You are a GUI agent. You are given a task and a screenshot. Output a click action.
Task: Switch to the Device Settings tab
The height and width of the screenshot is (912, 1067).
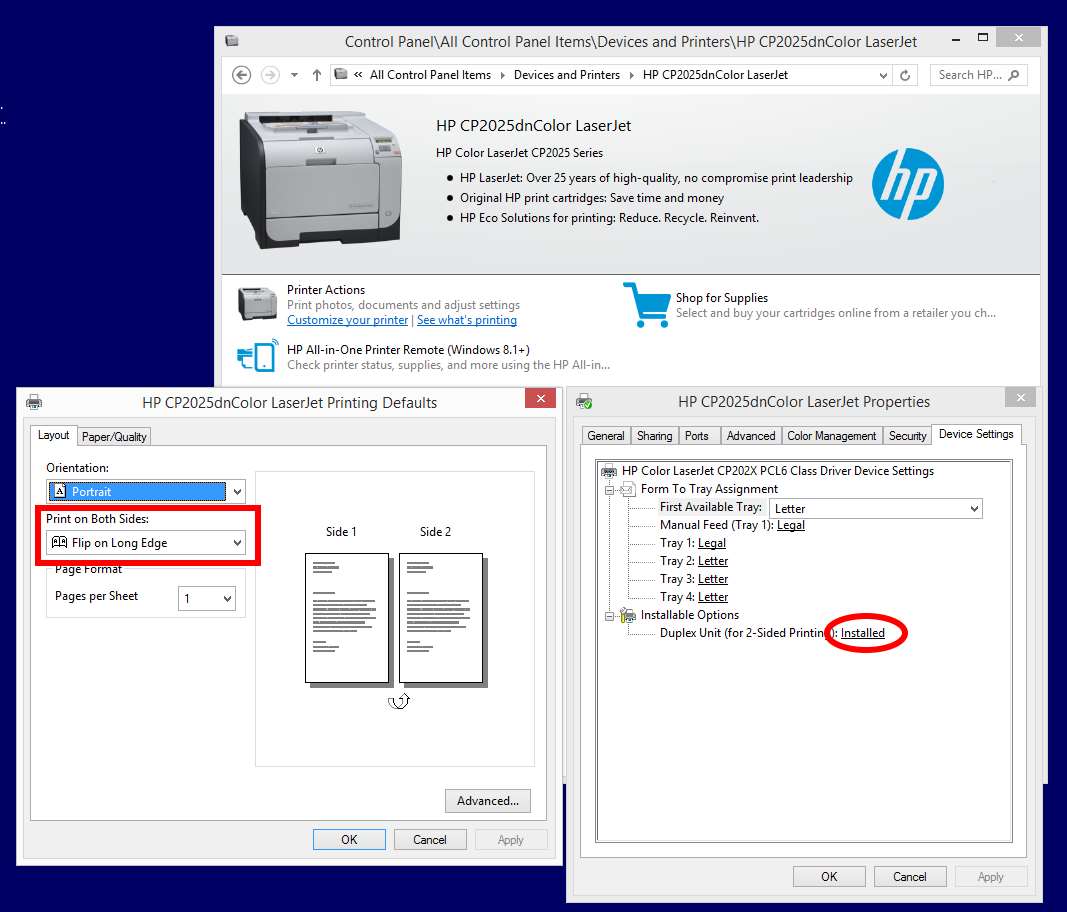coord(976,434)
